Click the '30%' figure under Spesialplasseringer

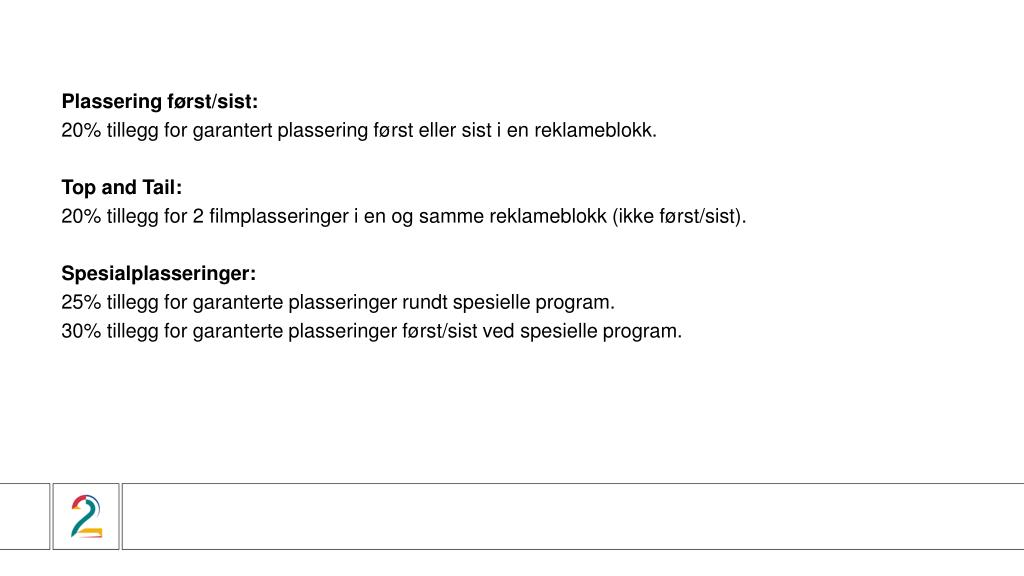(x=81, y=331)
